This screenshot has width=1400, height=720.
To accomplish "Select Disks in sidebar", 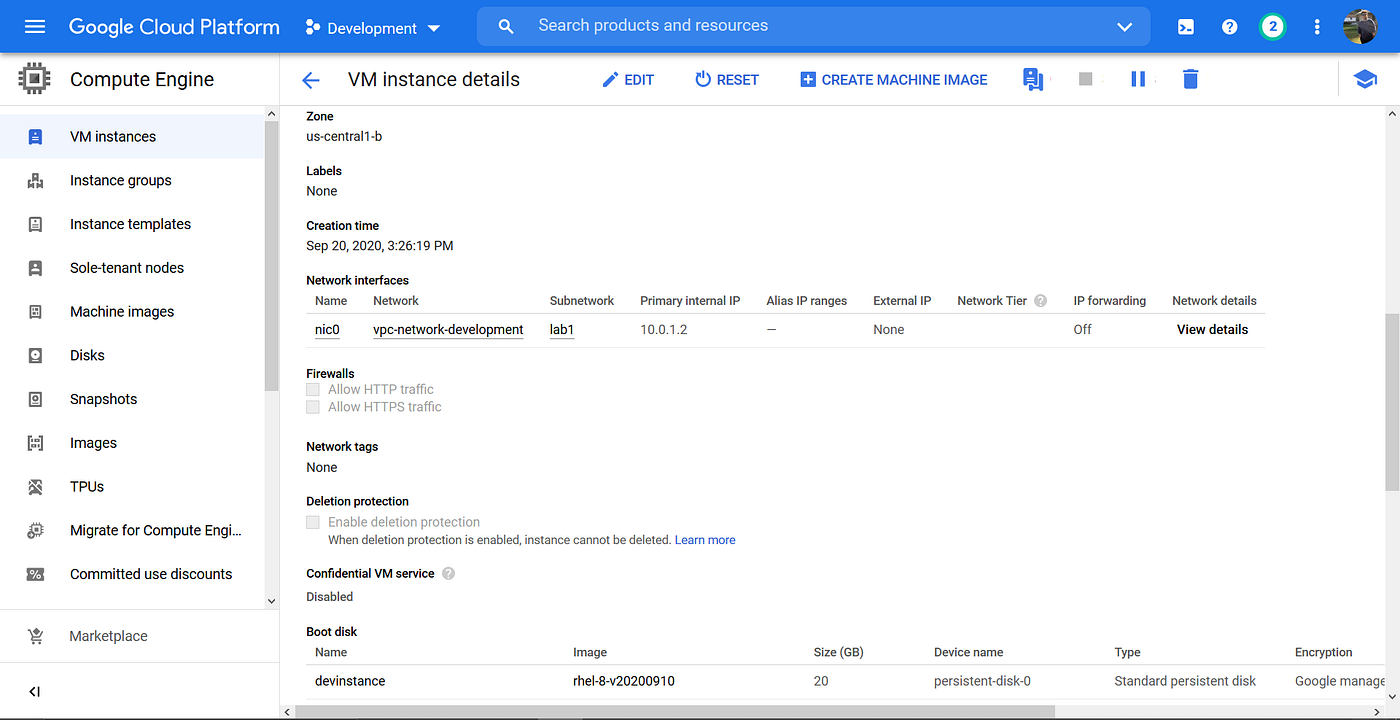I will pyautogui.click(x=132, y=355).
